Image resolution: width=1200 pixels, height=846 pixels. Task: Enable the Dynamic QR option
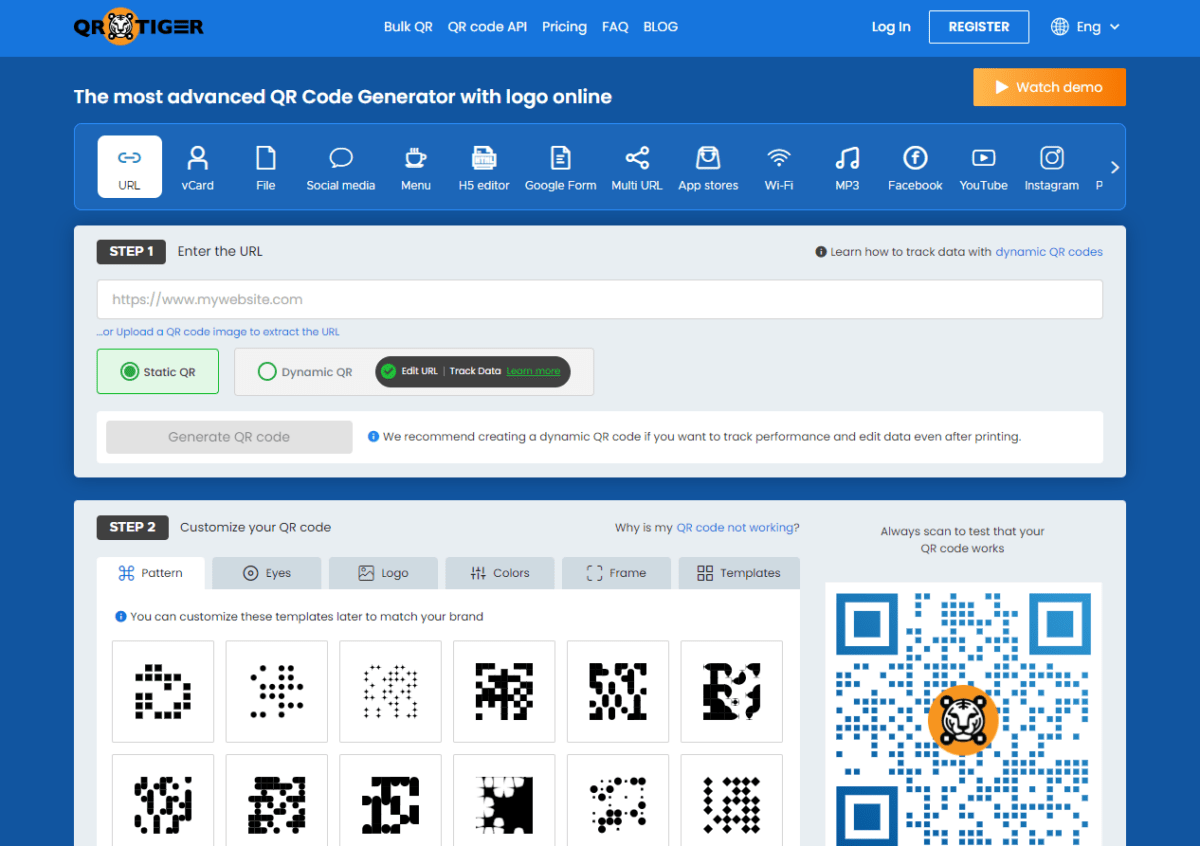click(267, 371)
